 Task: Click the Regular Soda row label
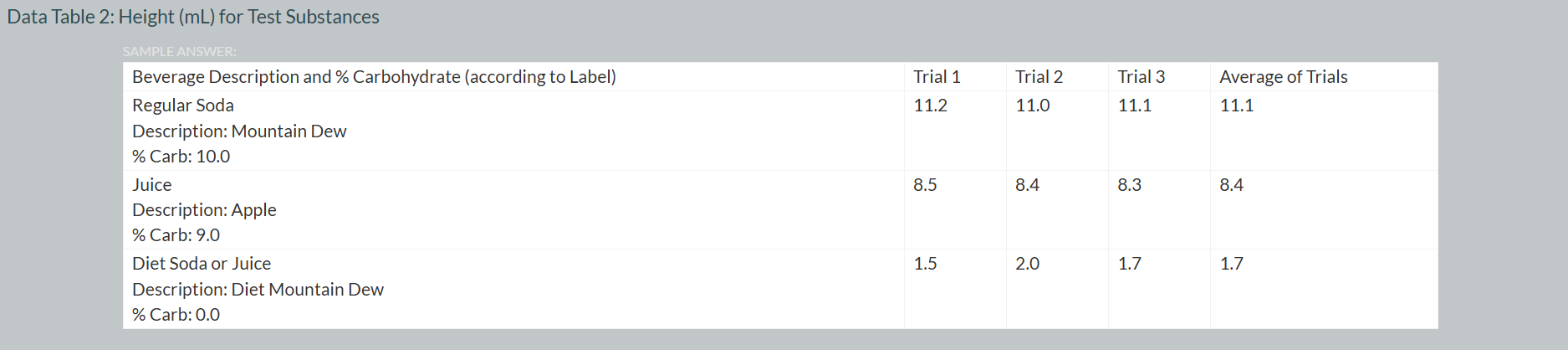click(183, 106)
